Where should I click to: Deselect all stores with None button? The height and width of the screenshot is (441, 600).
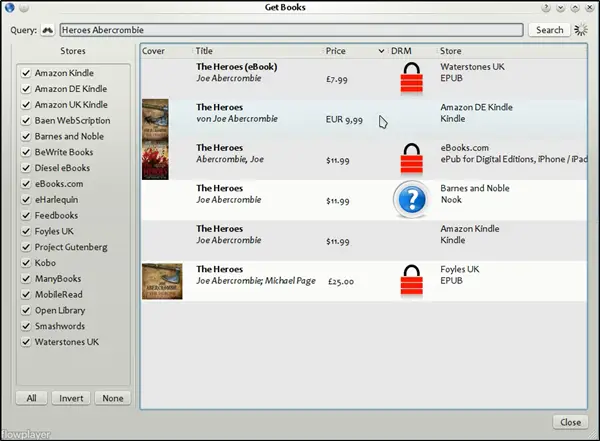tap(113, 398)
